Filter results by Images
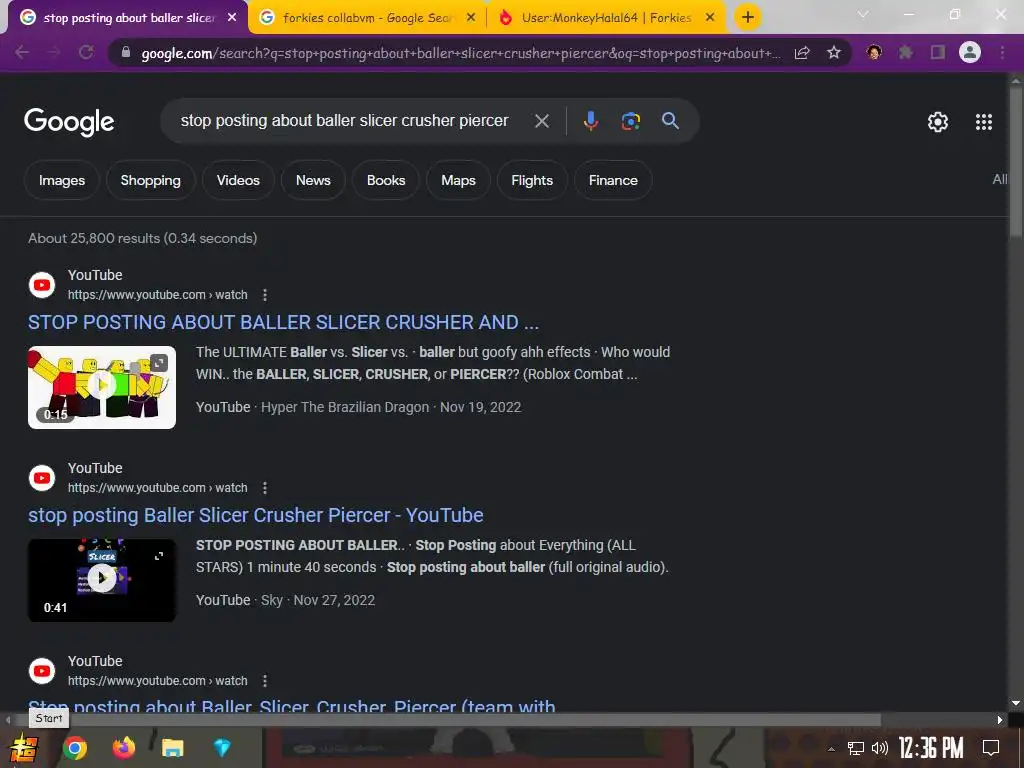Viewport: 1024px width, 768px height. [61, 180]
